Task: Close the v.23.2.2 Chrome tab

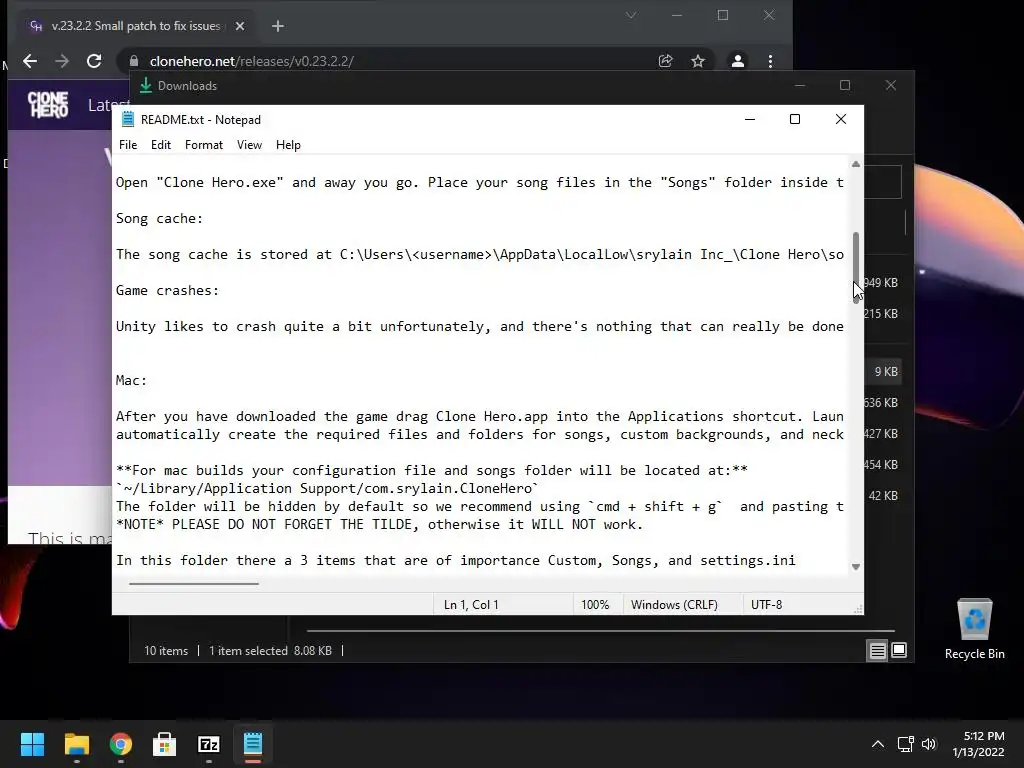Action: pos(240,26)
